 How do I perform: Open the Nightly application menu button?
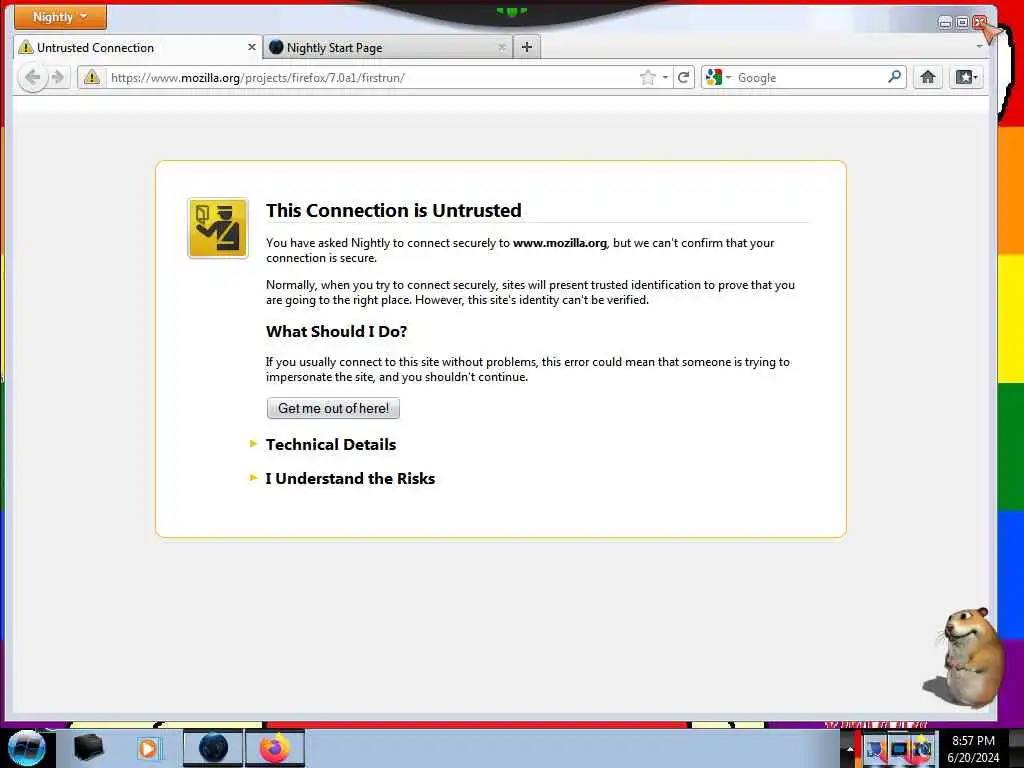click(60, 17)
